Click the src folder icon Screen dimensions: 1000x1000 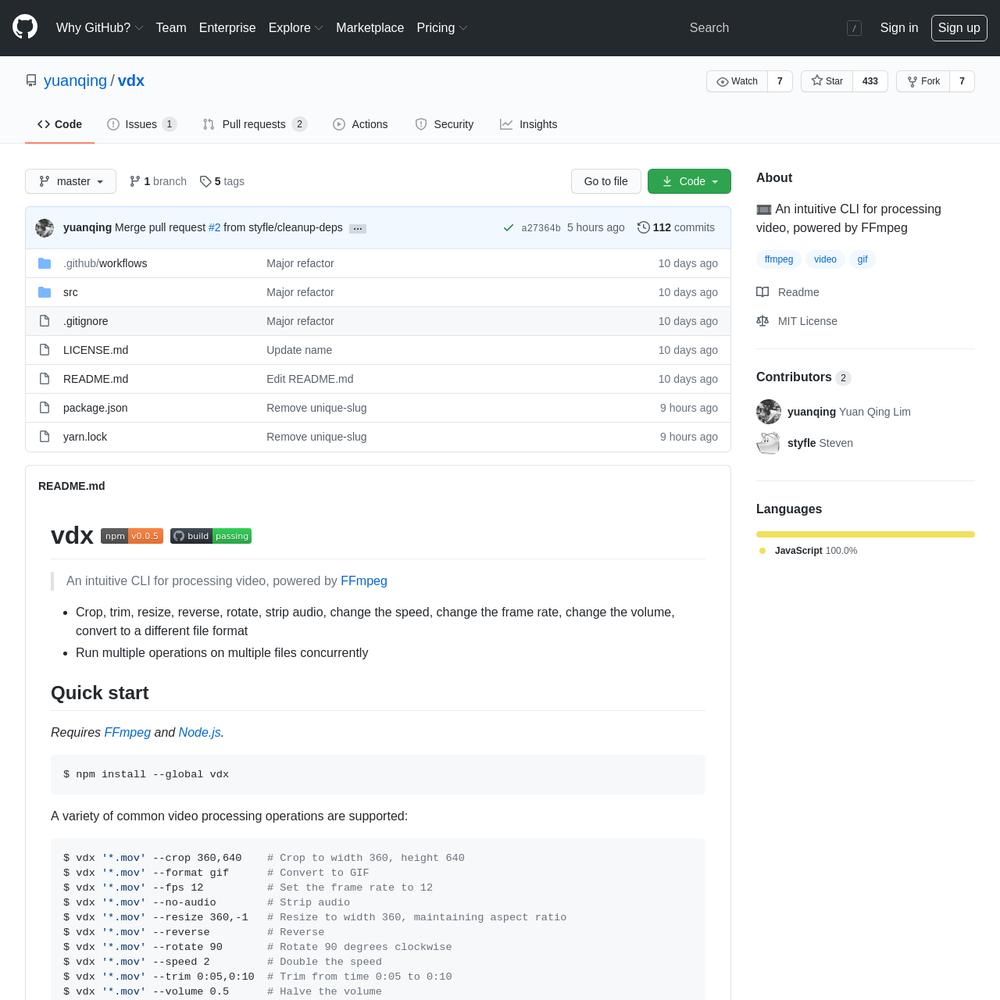point(44,292)
